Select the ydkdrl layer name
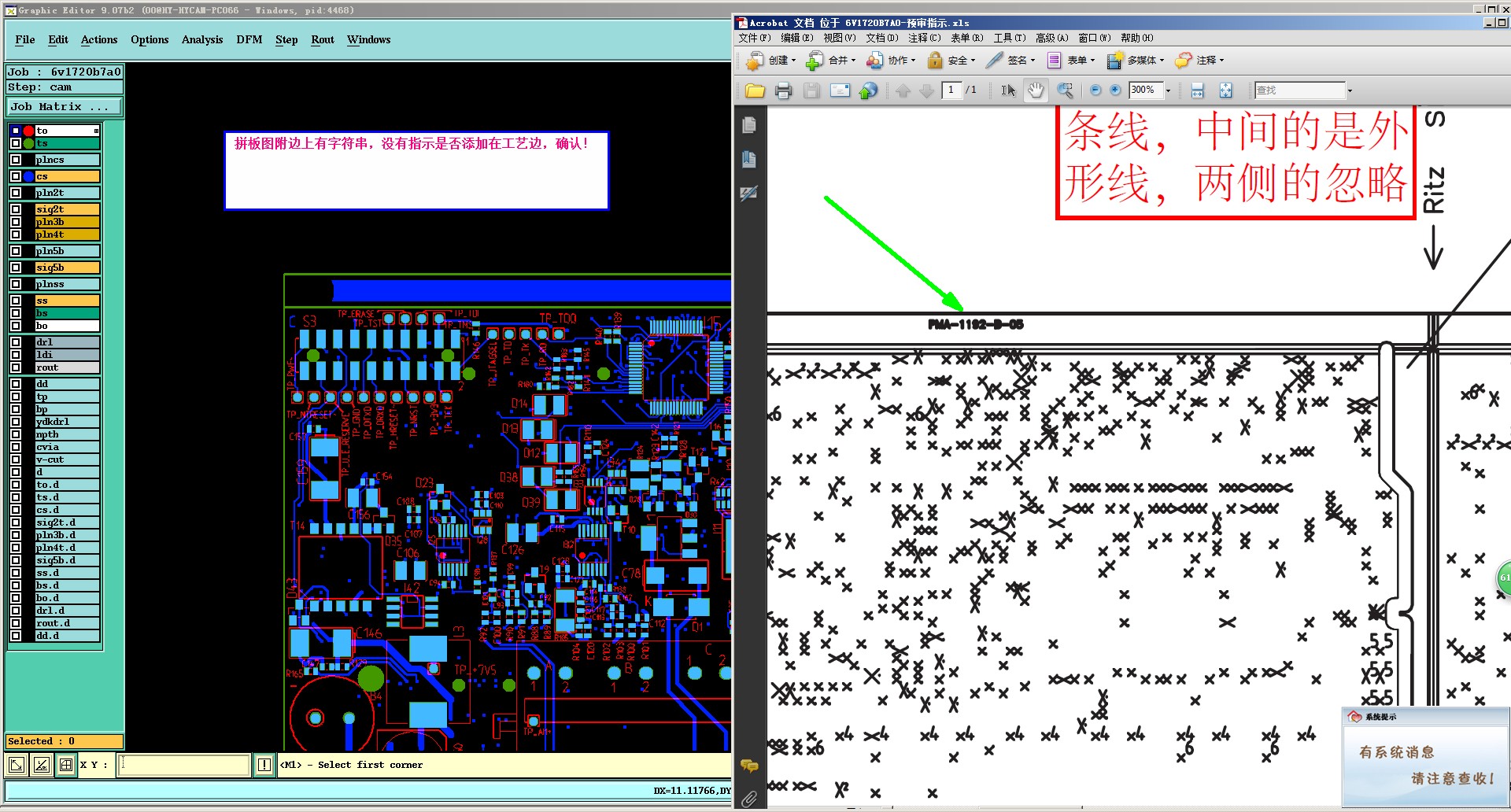Screen dimensions: 1511x812 (x=68, y=422)
